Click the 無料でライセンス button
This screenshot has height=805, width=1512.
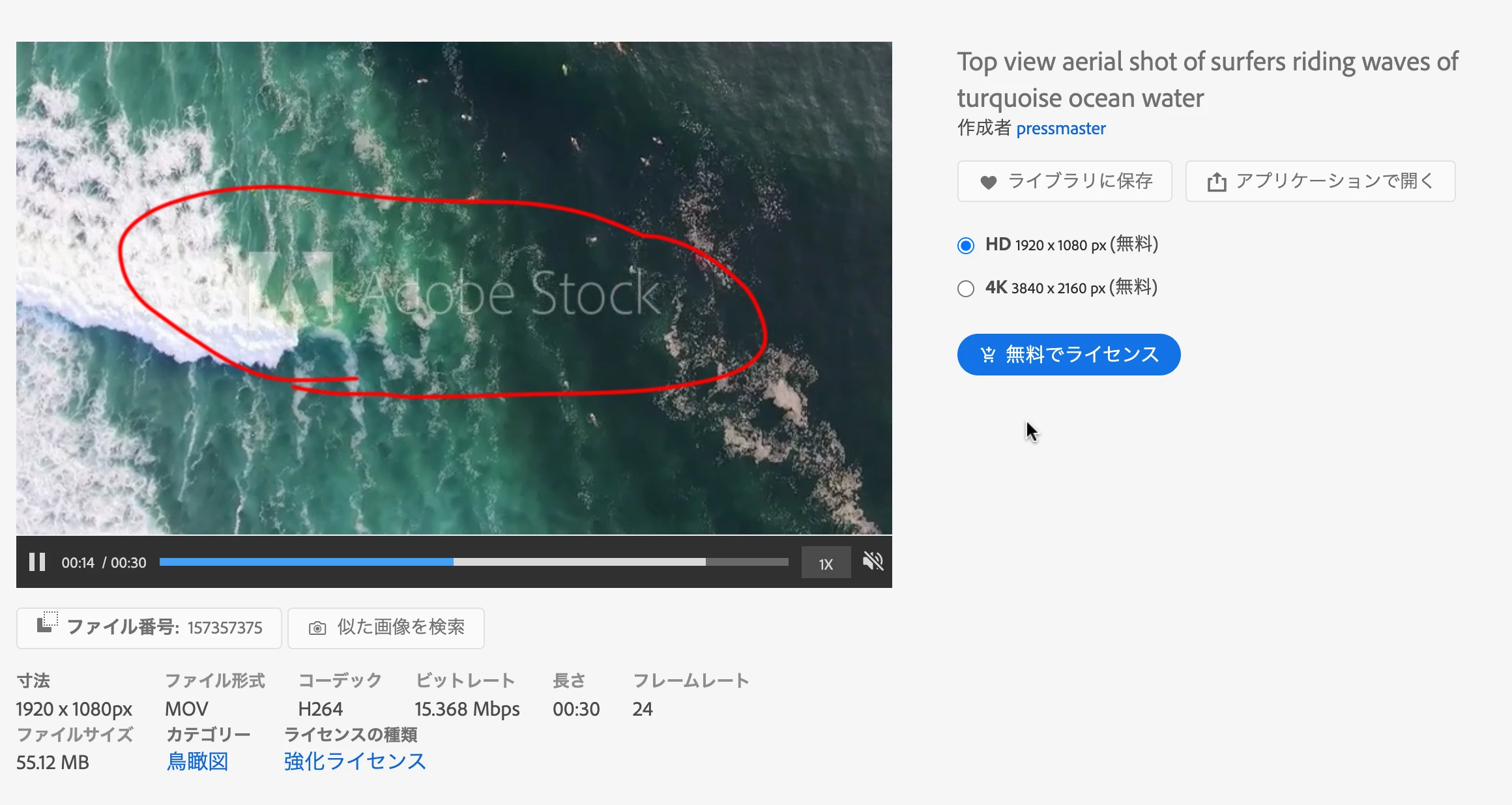click(x=1068, y=355)
